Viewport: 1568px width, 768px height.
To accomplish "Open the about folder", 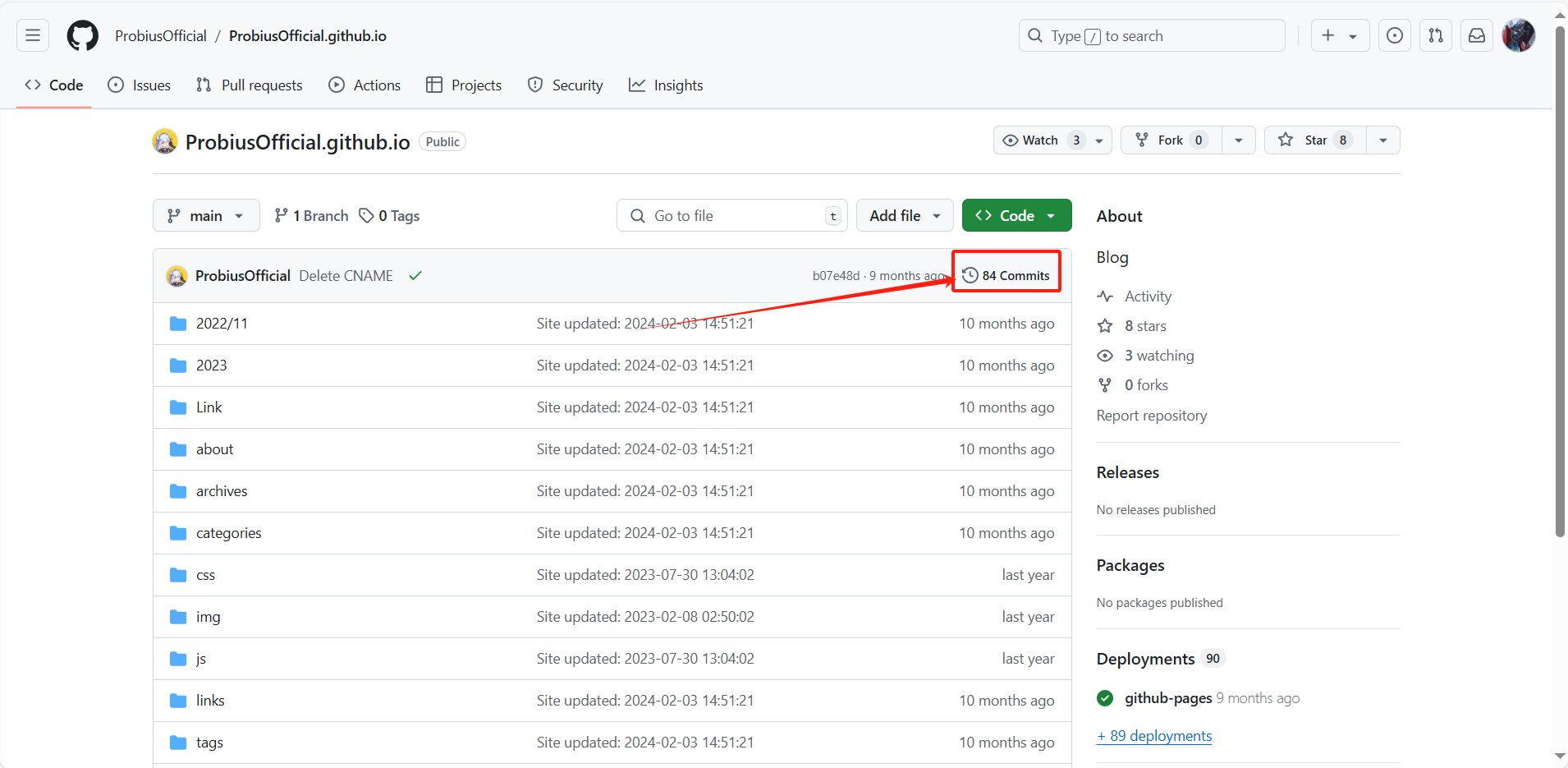I will coord(214,449).
